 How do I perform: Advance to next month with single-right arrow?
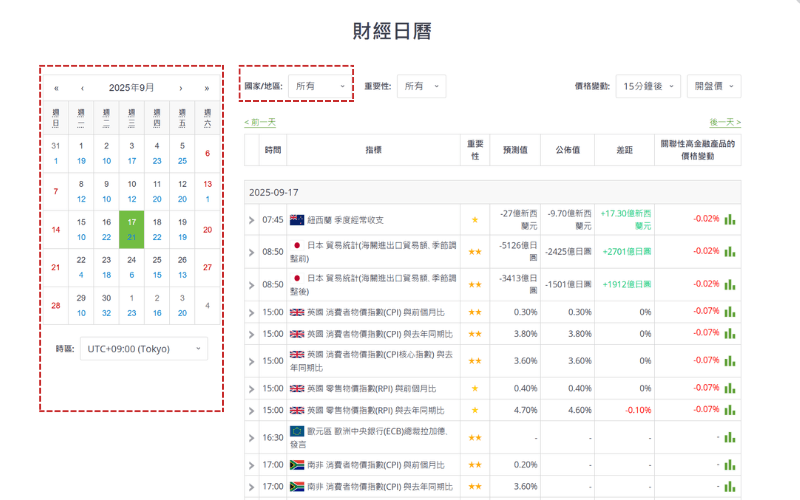pos(181,88)
